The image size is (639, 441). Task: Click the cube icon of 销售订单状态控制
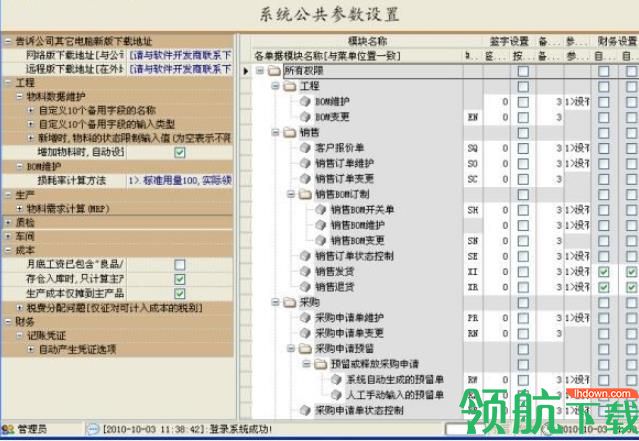[x=305, y=256]
